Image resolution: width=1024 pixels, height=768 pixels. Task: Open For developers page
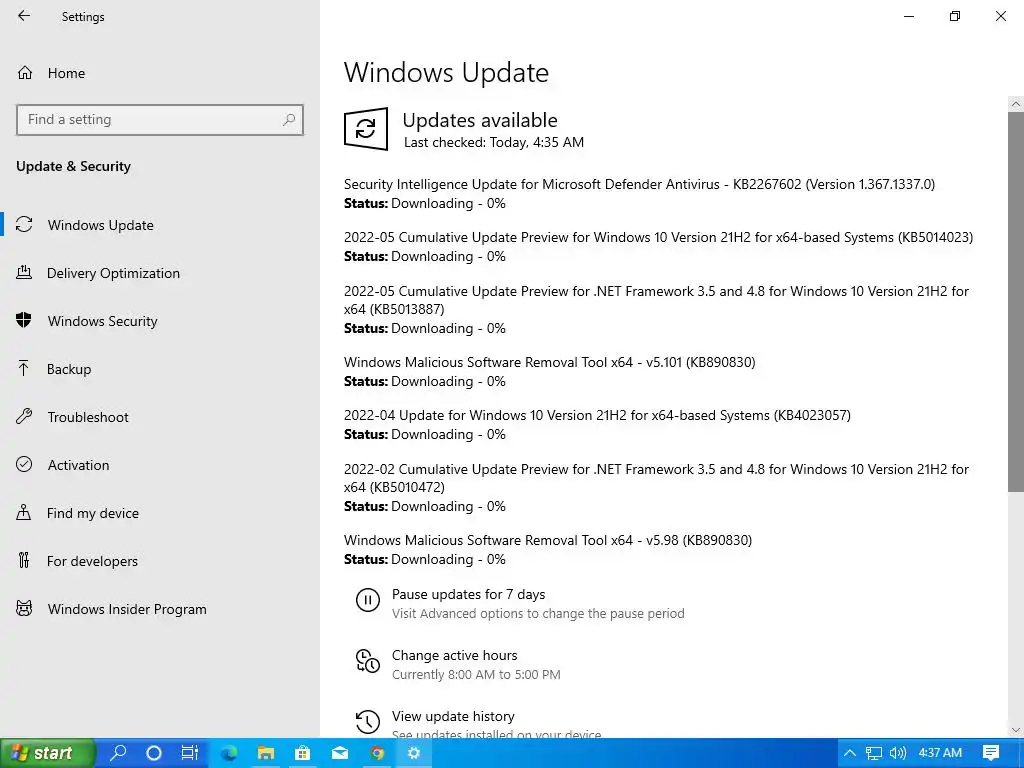coord(92,560)
